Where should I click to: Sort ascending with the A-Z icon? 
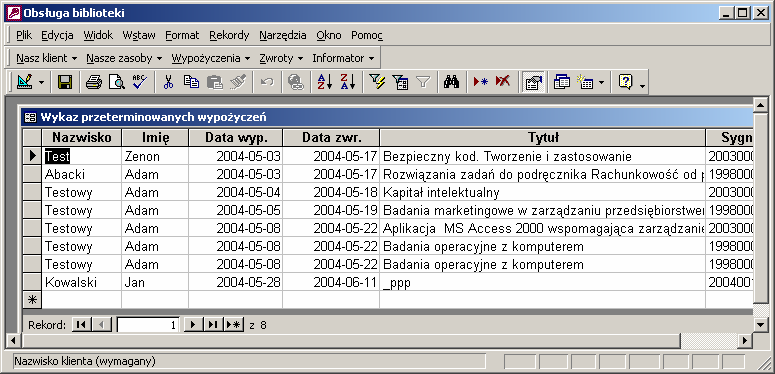[325, 82]
